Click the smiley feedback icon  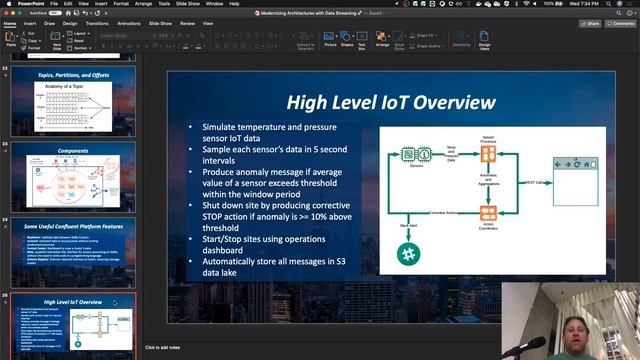tap(629, 13)
